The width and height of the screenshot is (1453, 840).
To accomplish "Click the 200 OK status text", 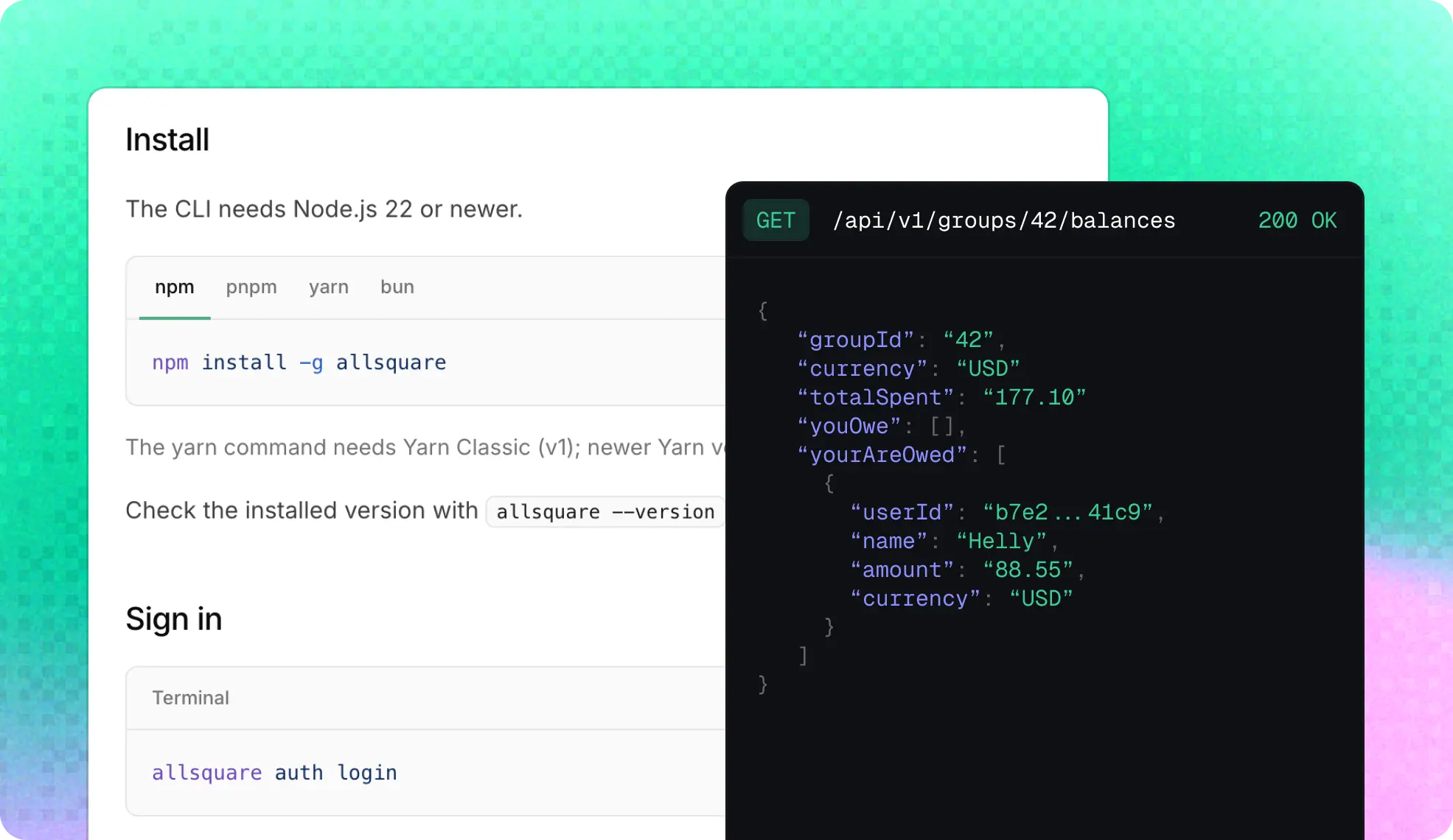I will pos(1297,220).
